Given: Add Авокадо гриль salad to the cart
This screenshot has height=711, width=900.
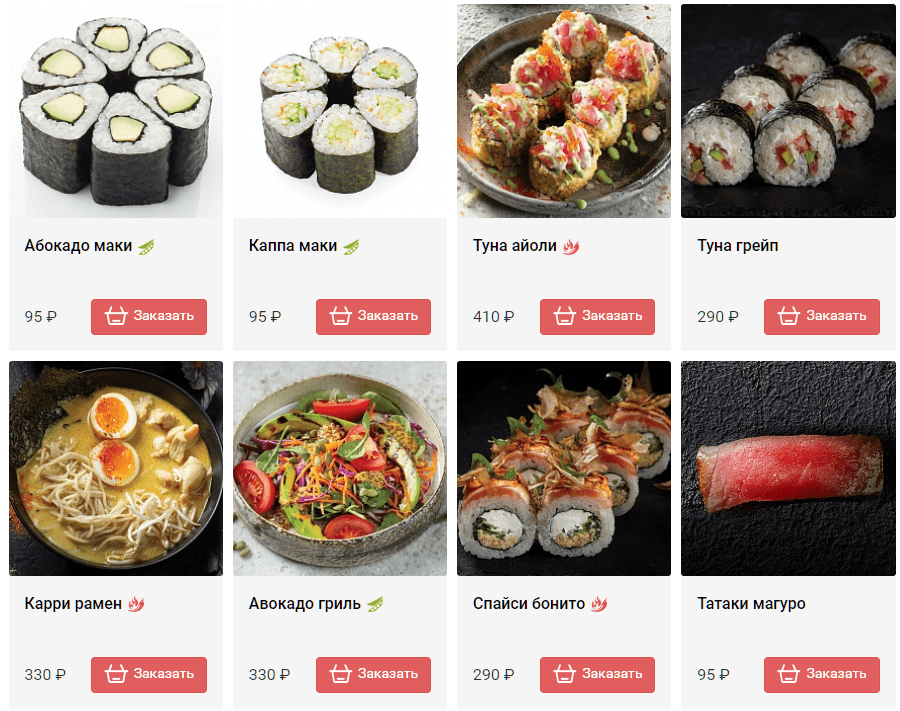Looking at the screenshot, I should (x=374, y=675).
